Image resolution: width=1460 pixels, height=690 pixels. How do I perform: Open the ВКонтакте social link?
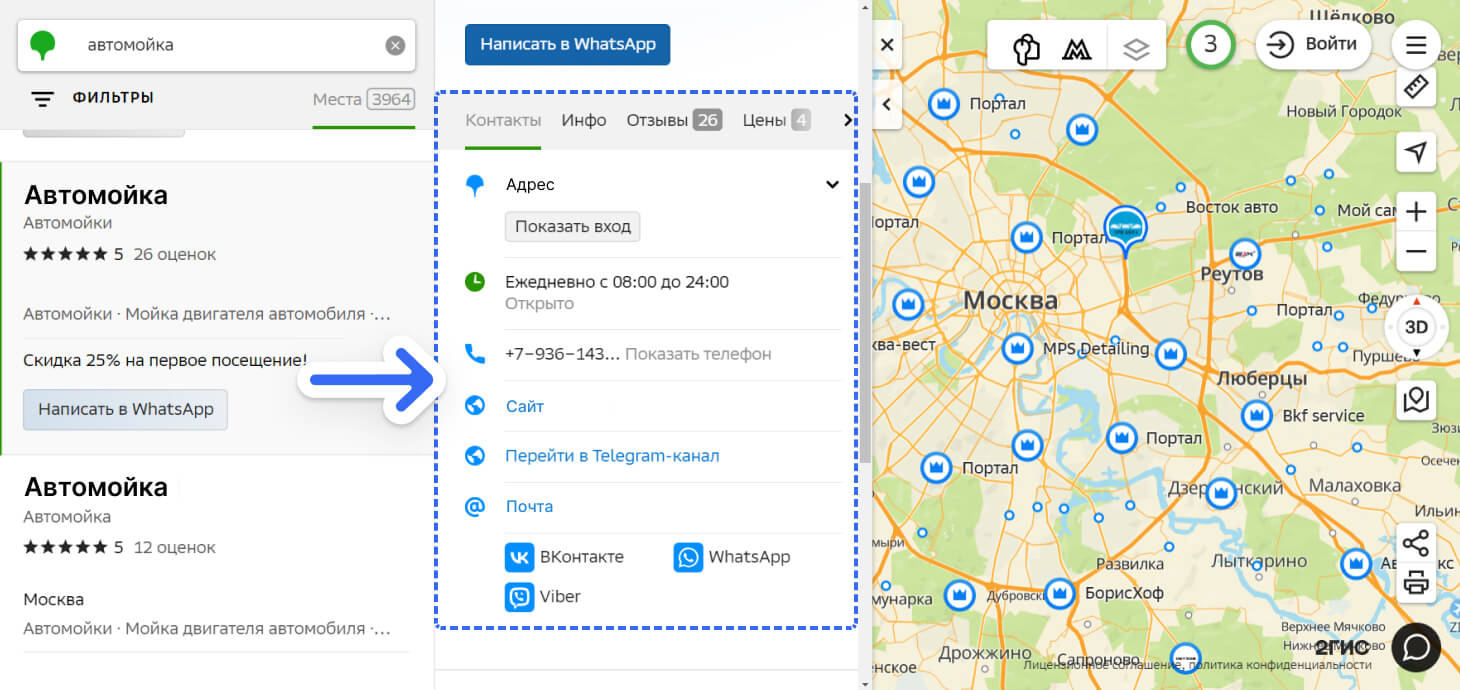(x=565, y=557)
